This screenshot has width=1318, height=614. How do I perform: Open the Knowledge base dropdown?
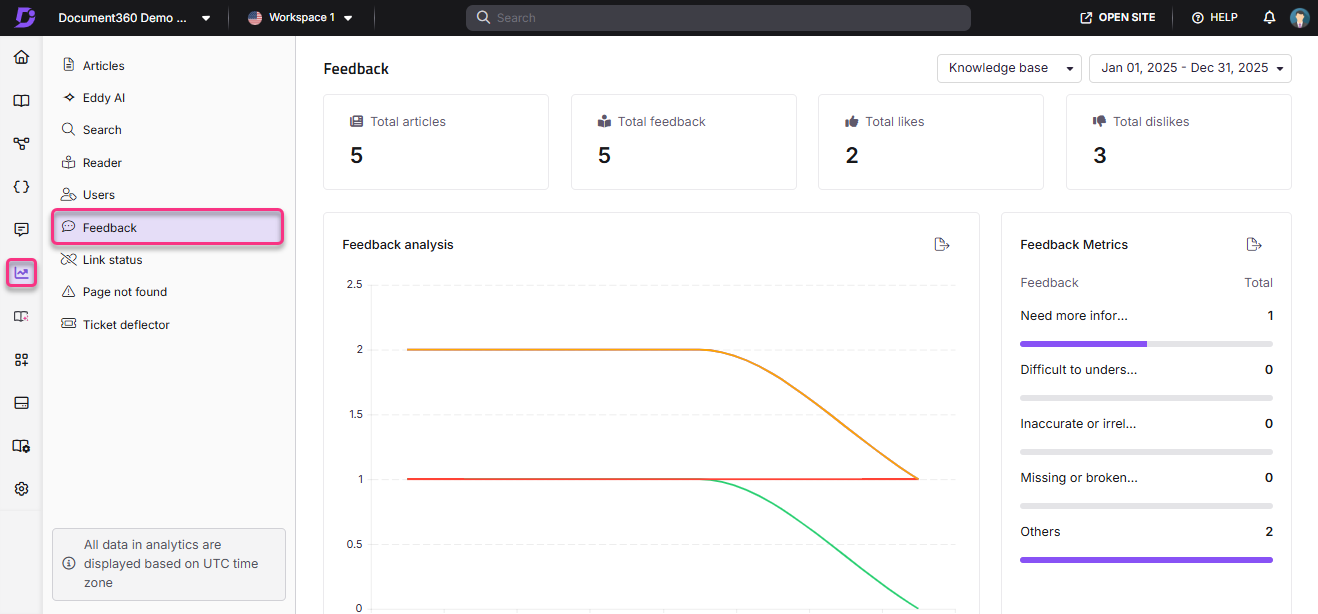(1008, 68)
